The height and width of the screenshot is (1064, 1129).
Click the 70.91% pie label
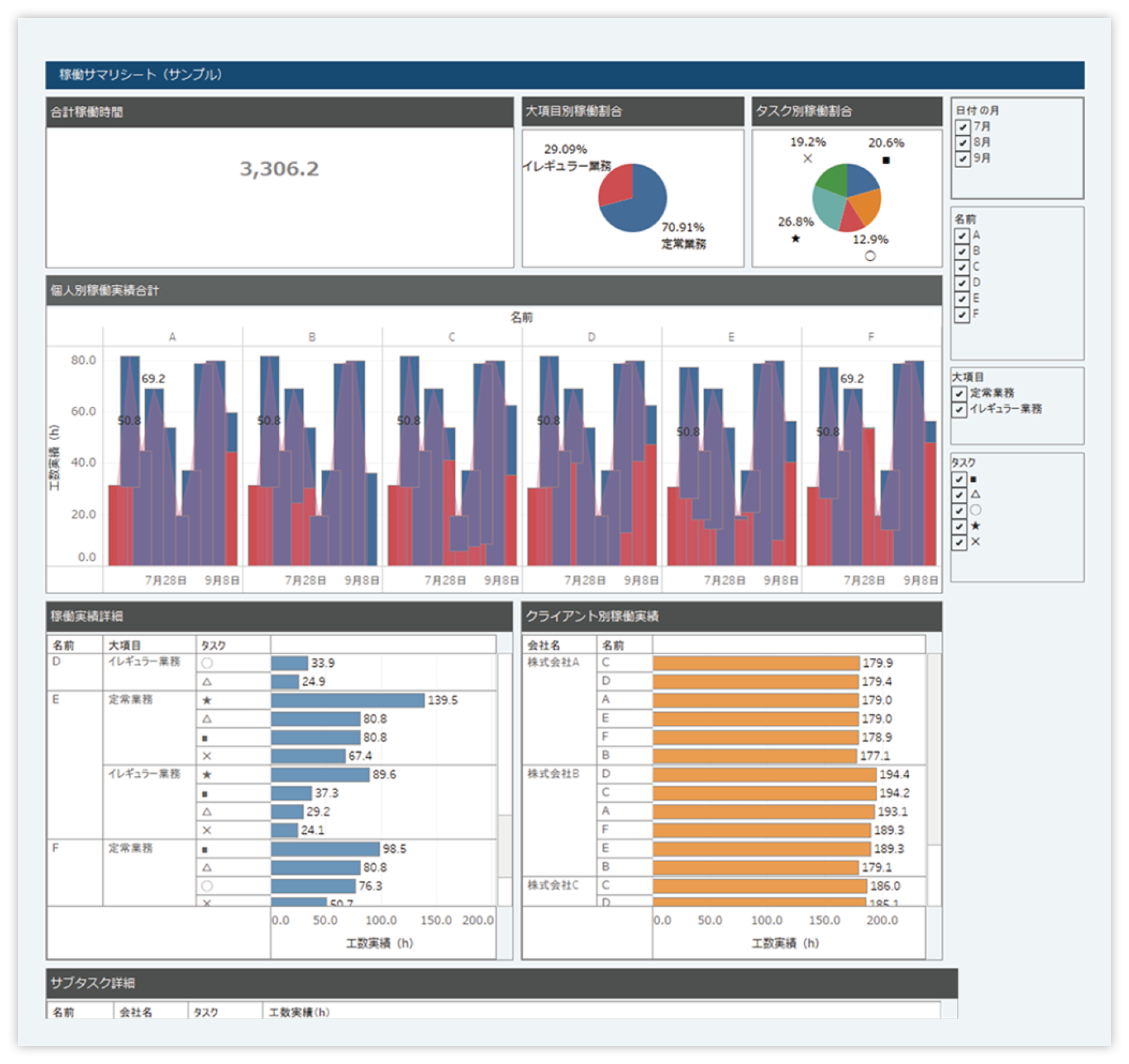coord(683,227)
